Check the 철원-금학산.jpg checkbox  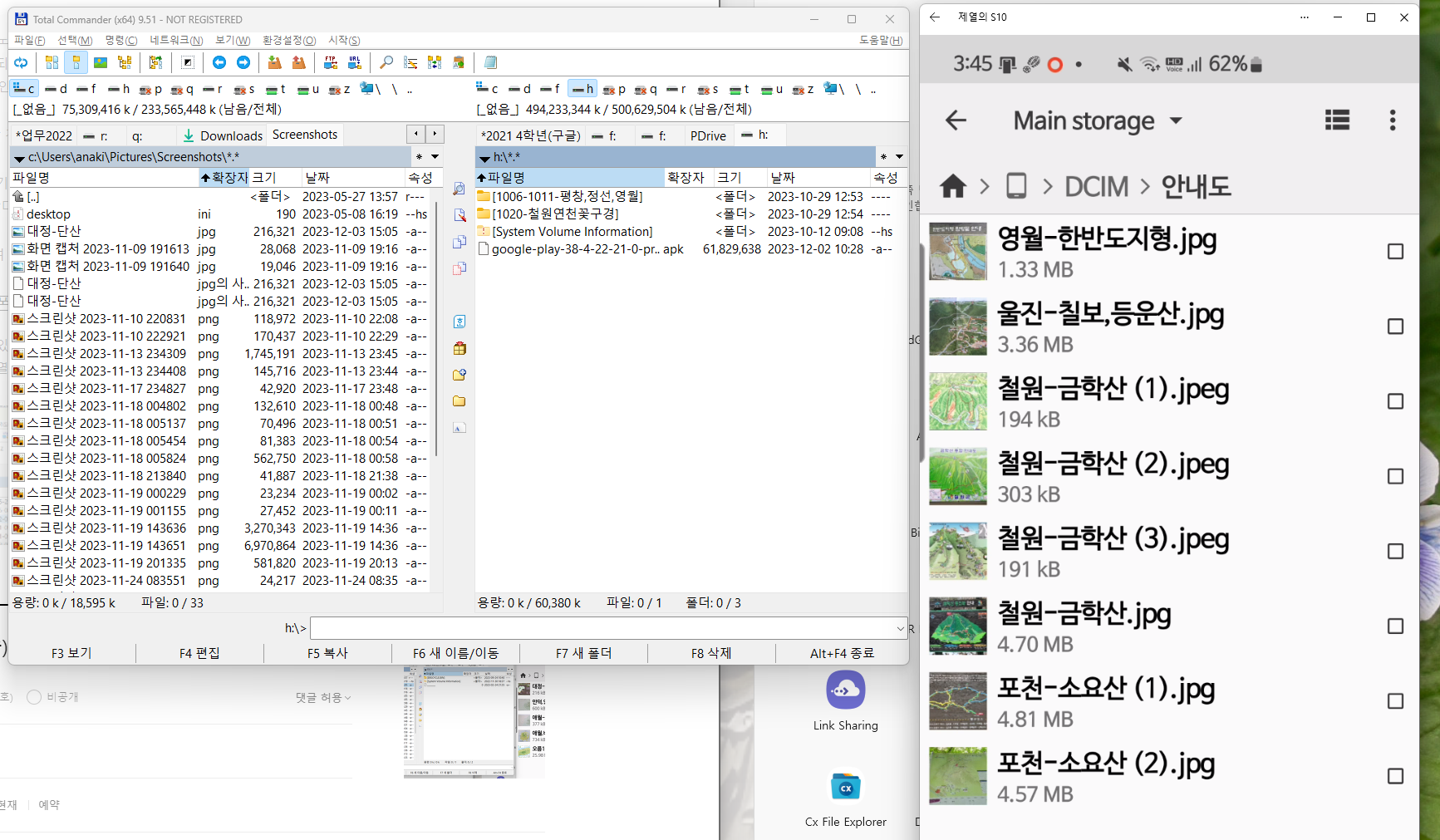1396,626
